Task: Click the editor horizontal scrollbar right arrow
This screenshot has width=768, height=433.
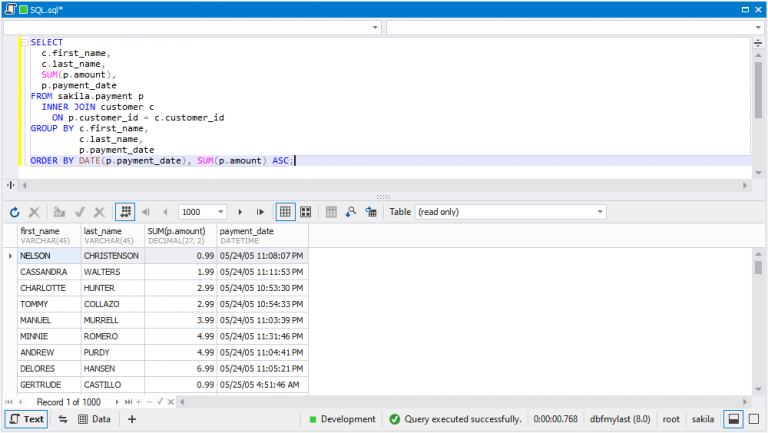Action: click(745, 186)
